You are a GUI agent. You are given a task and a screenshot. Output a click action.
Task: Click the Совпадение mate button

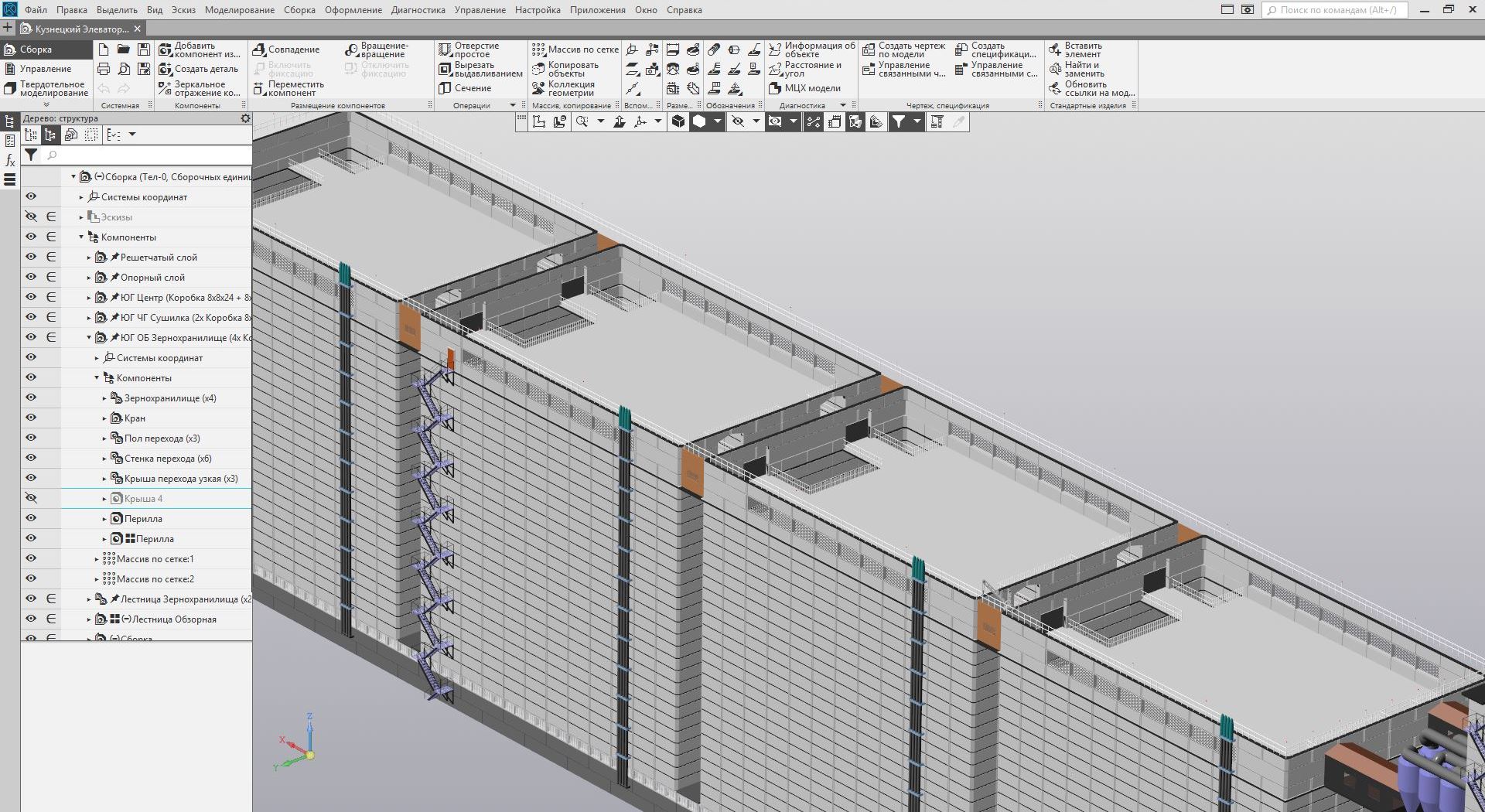click(286, 49)
